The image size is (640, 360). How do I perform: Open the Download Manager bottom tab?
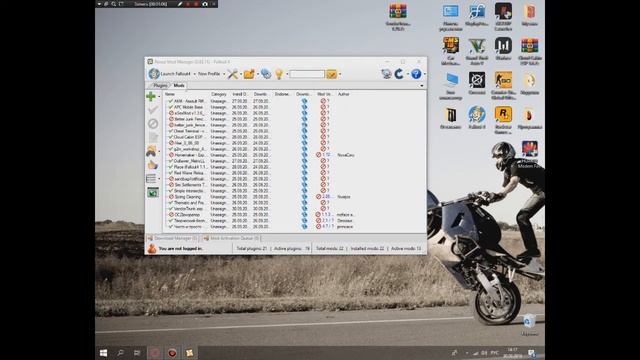tap(173, 238)
